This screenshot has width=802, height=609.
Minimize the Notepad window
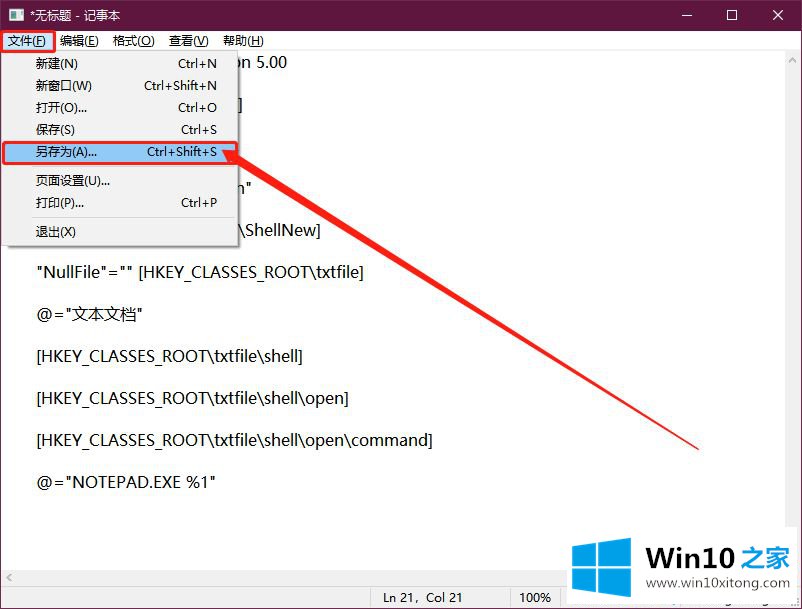tap(686, 15)
